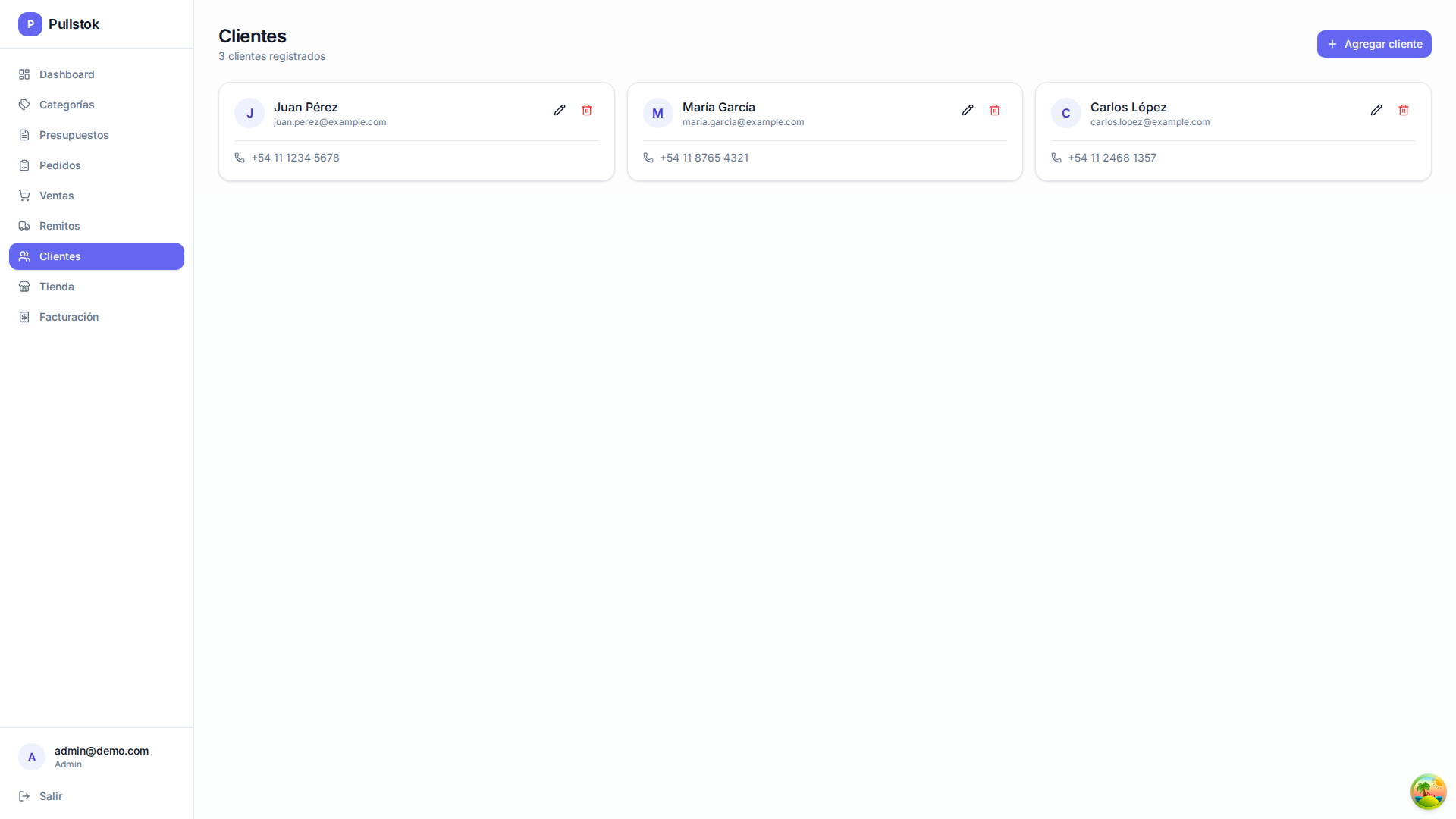Image resolution: width=1456 pixels, height=819 pixels.
Task: Go to Categorías in sidebar
Action: click(x=96, y=105)
